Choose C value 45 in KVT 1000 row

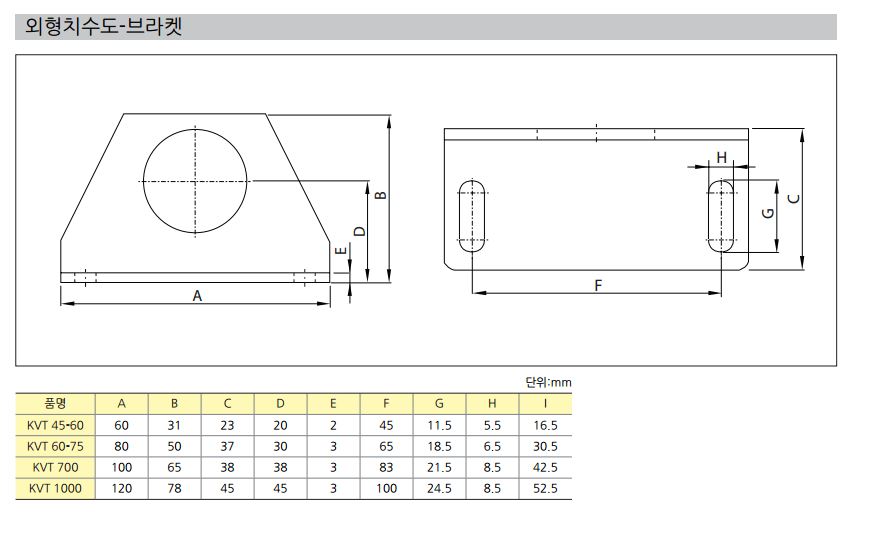(227, 488)
